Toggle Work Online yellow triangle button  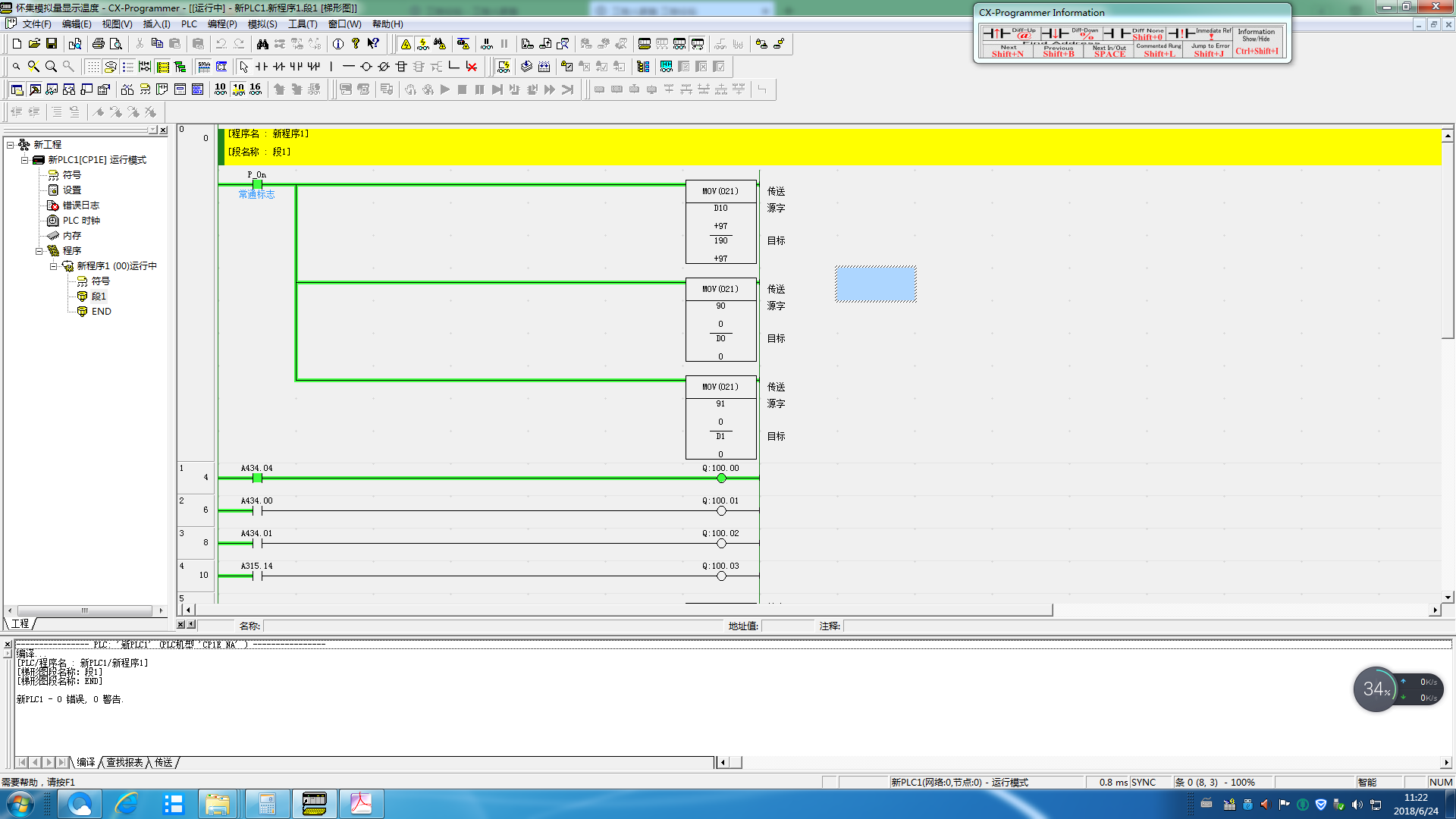[406, 44]
